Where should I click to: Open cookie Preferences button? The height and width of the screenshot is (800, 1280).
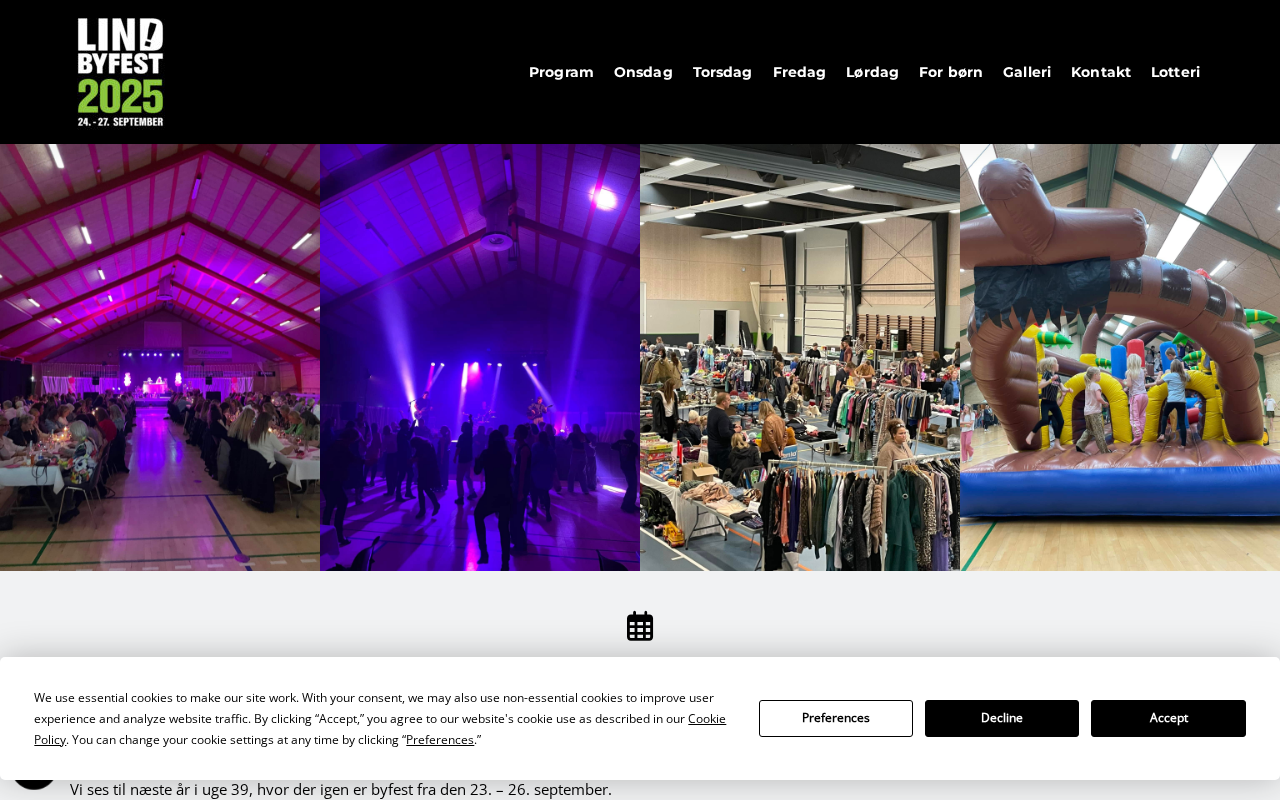[x=836, y=718]
